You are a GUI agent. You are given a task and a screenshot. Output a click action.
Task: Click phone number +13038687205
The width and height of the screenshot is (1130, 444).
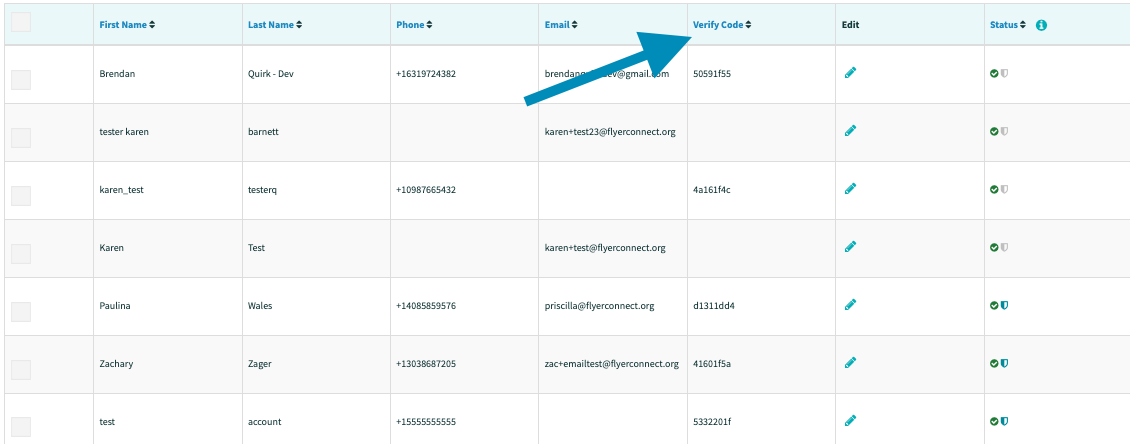[x=425, y=363]
